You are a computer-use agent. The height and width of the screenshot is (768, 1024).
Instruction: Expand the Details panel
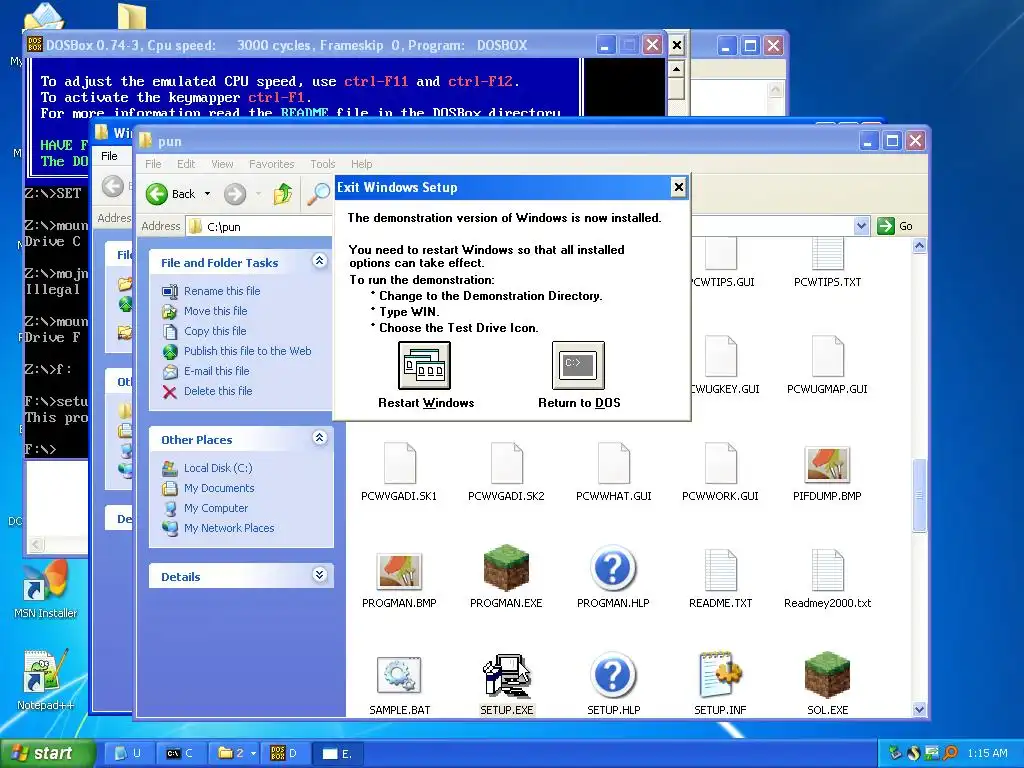point(319,575)
